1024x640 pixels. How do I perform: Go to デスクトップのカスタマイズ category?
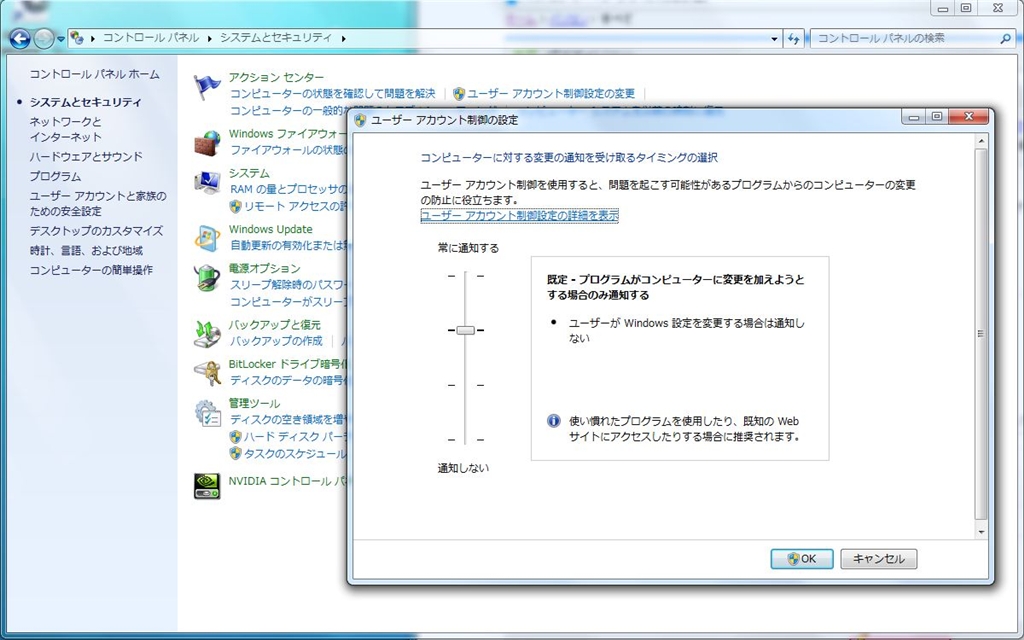pyautogui.click(x=96, y=231)
